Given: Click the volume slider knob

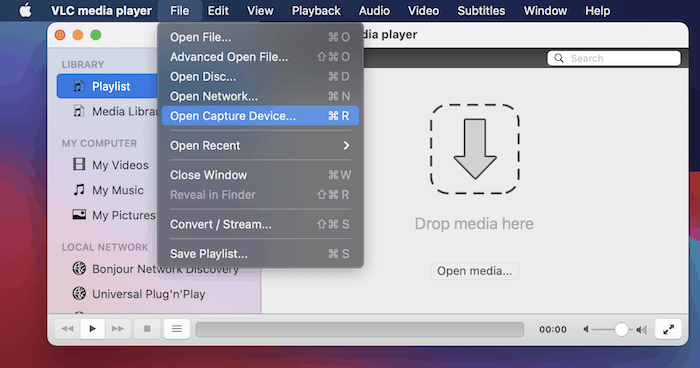Looking at the screenshot, I should 621,329.
